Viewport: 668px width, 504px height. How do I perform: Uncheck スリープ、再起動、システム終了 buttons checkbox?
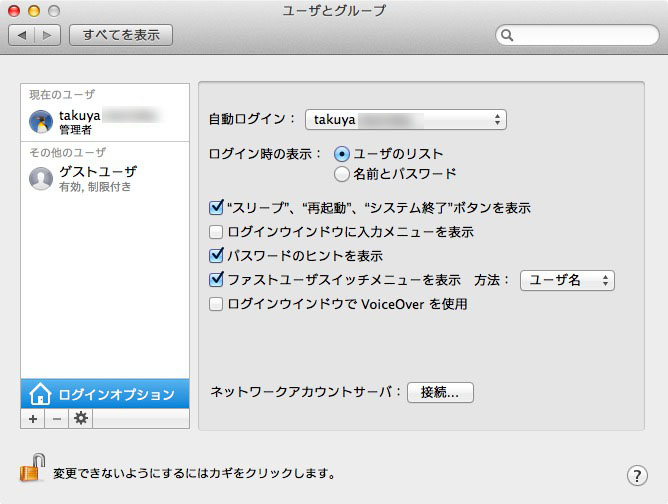(216, 208)
